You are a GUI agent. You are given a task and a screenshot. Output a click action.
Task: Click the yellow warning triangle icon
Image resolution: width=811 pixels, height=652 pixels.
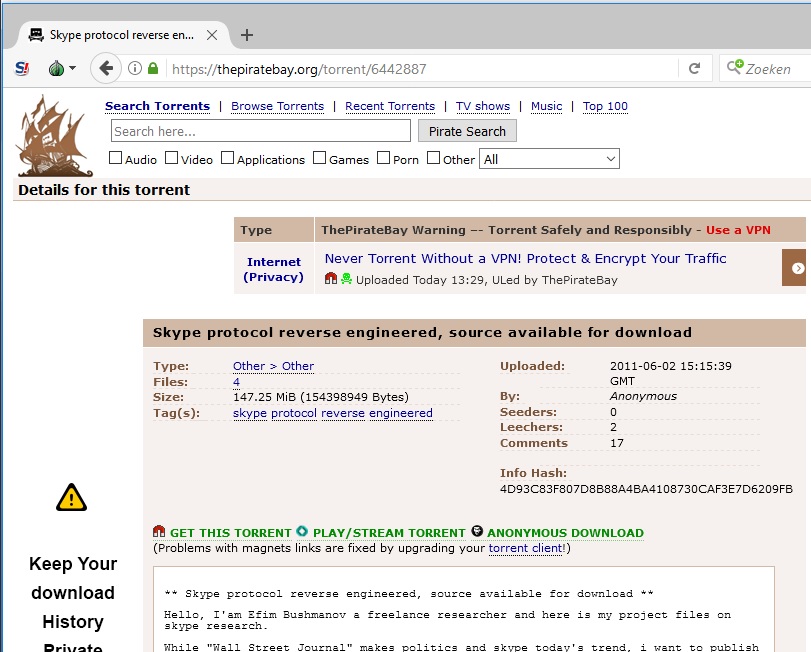(x=71, y=497)
